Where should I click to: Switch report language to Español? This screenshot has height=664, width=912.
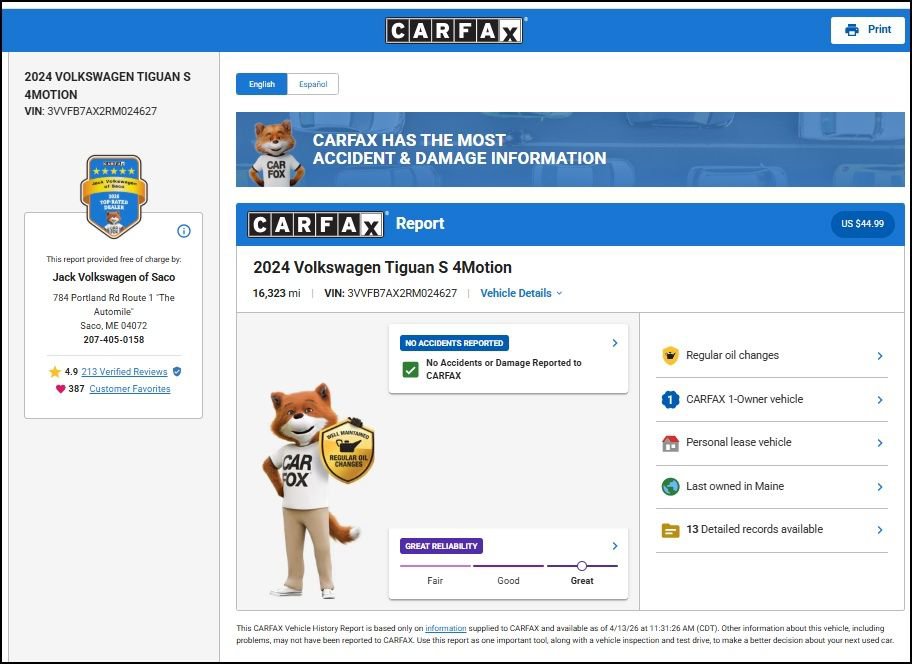(313, 84)
